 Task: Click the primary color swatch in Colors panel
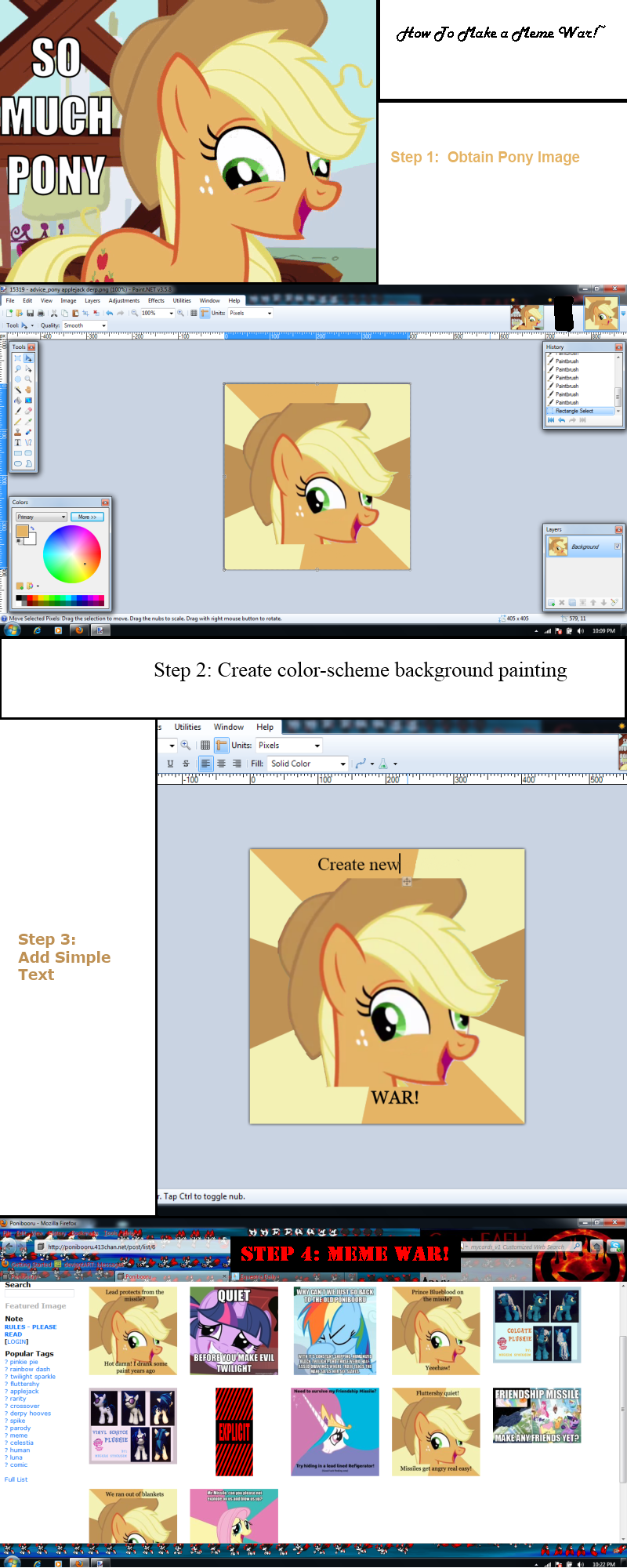point(21,531)
